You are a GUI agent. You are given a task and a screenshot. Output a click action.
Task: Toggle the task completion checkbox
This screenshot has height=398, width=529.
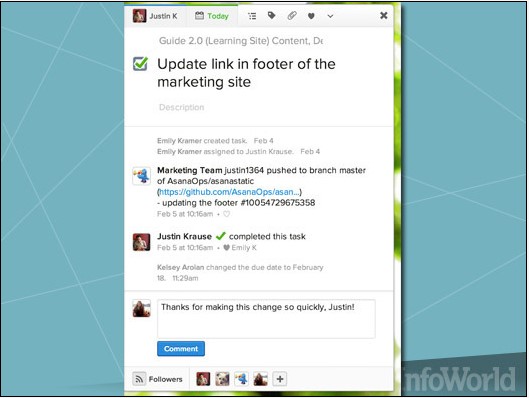(140, 63)
